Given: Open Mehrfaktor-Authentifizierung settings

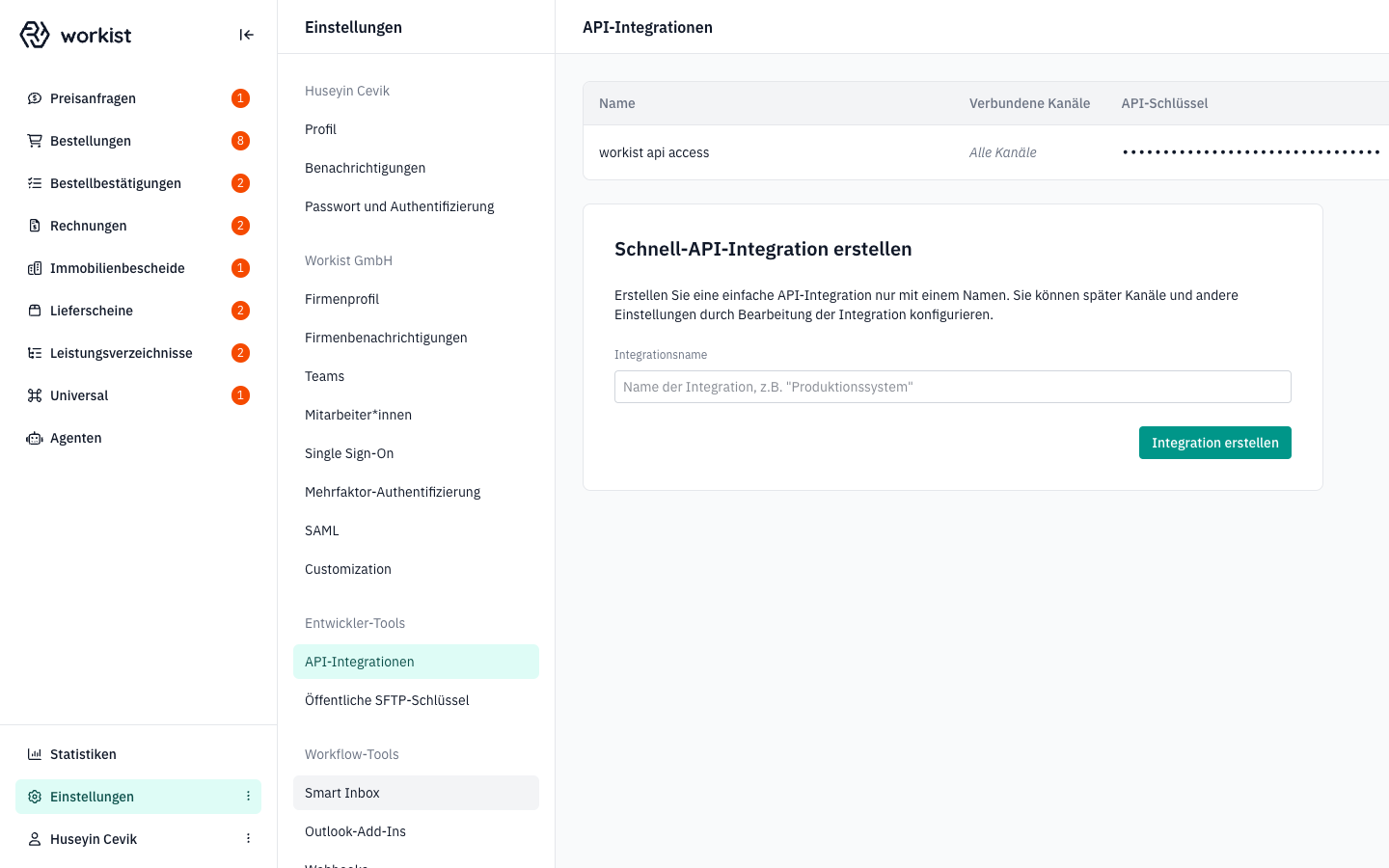Looking at the screenshot, I should click(x=416, y=492).
